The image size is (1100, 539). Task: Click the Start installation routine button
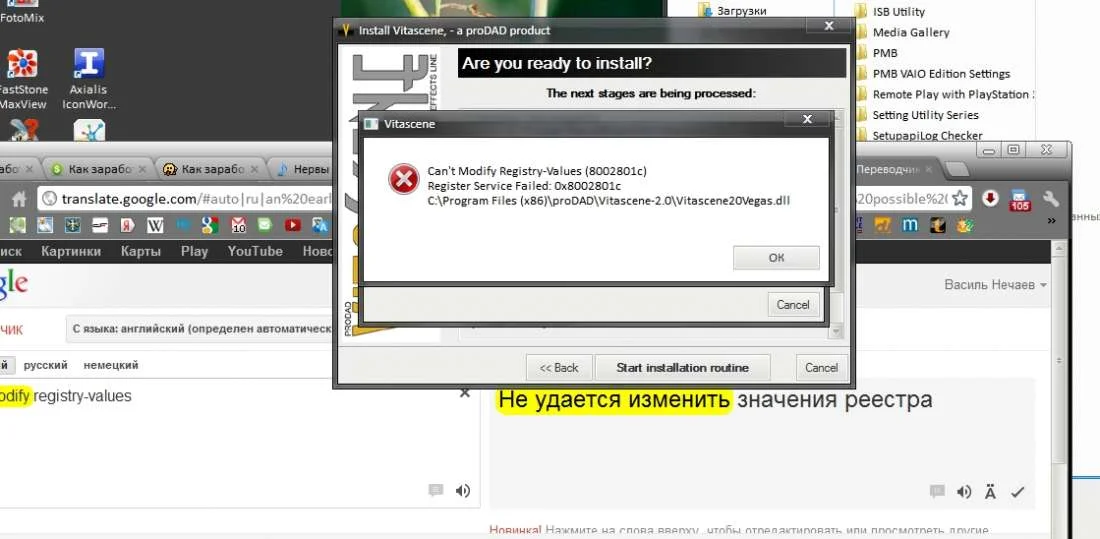[x=682, y=368]
